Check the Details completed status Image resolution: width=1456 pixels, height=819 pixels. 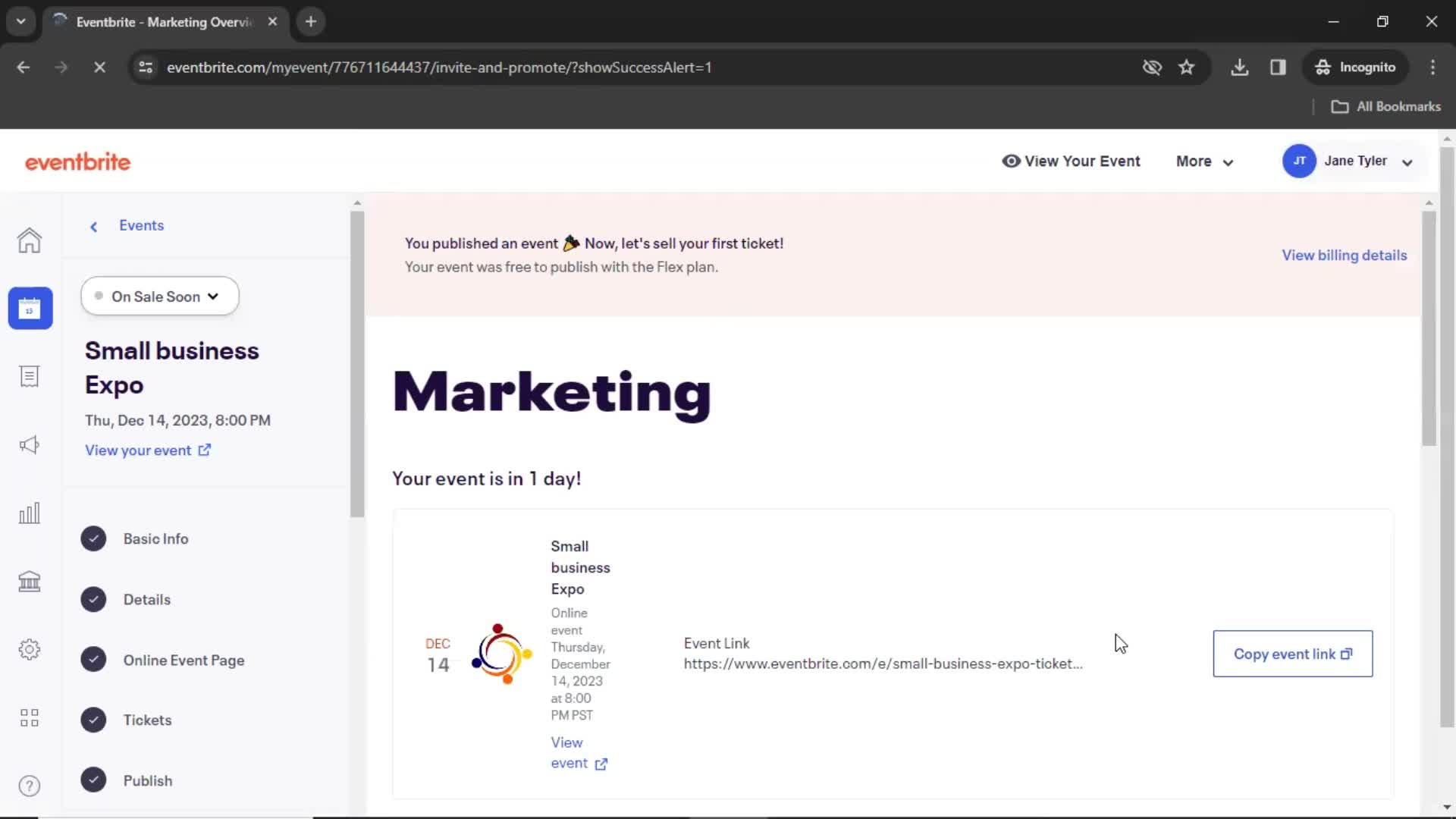coord(93,598)
